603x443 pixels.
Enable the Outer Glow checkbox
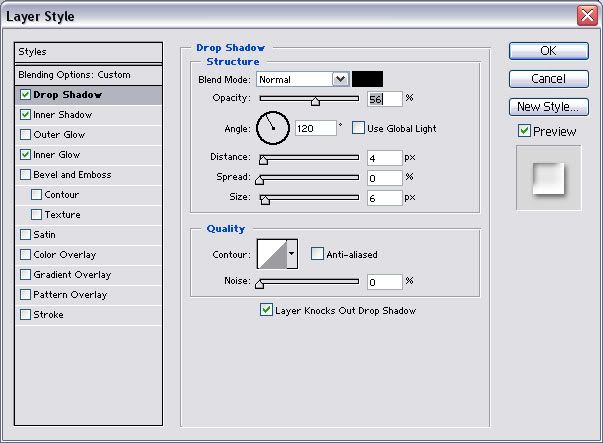click(25, 135)
